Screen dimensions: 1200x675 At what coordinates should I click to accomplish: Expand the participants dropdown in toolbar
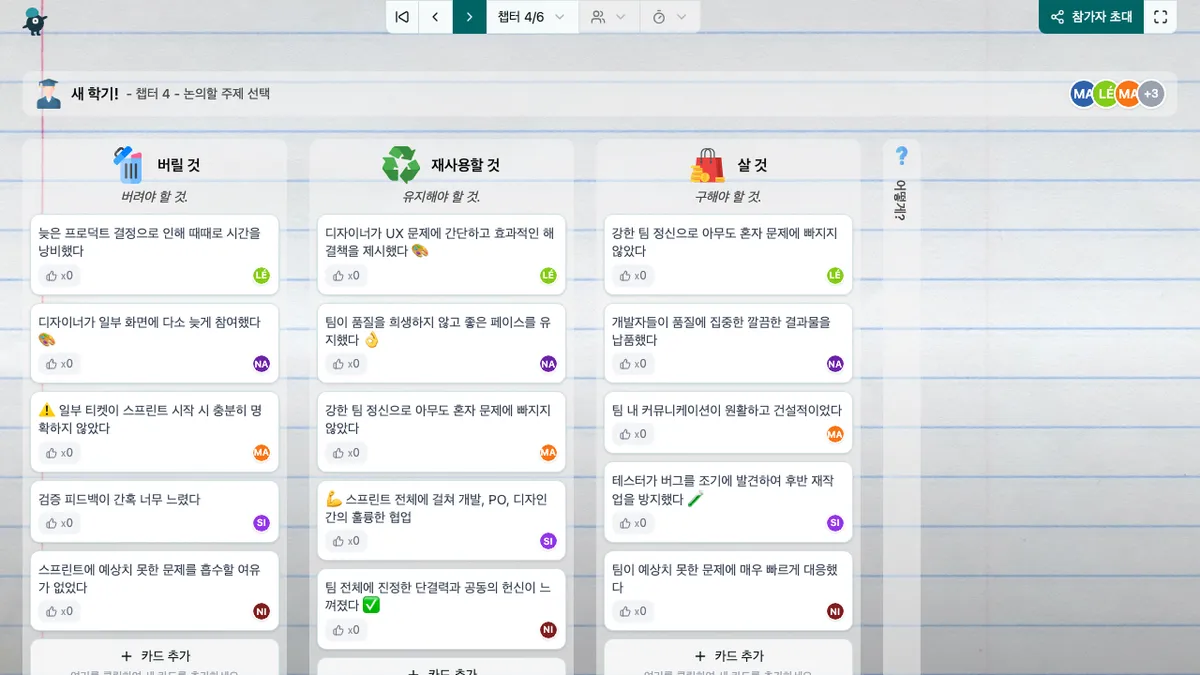608,17
